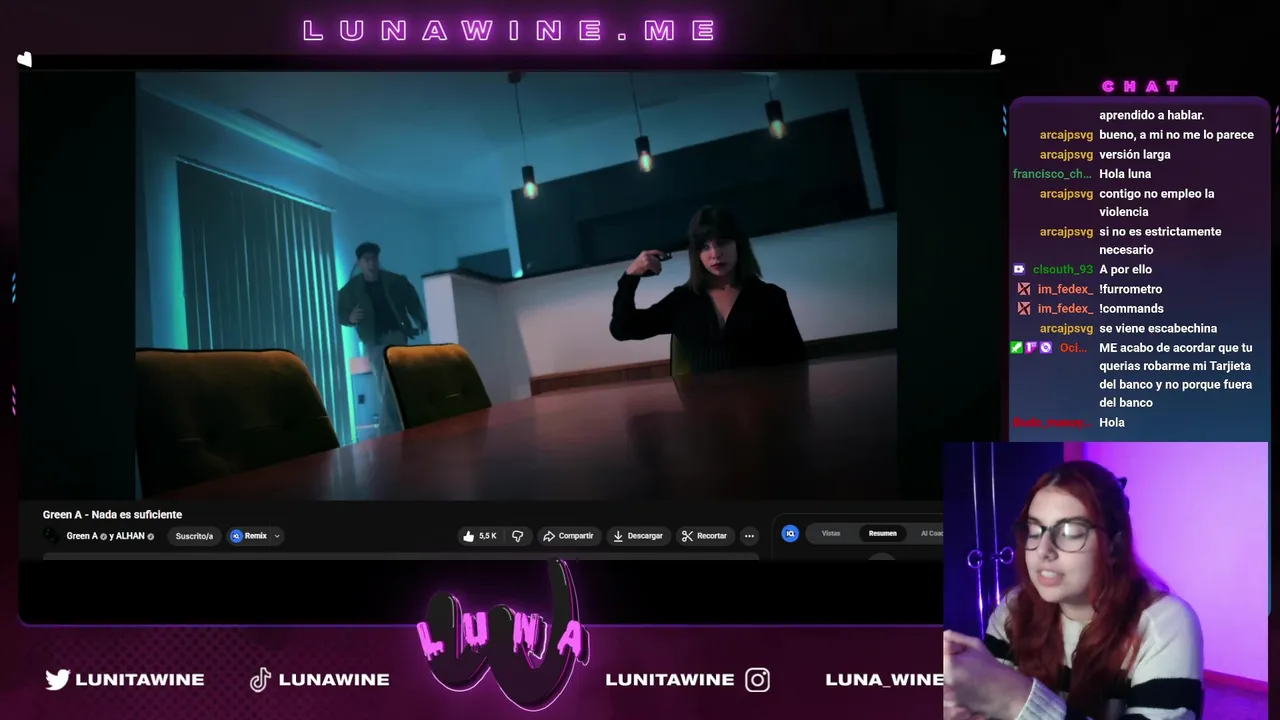Click username im_fedex_ beside !commands

pos(1065,309)
